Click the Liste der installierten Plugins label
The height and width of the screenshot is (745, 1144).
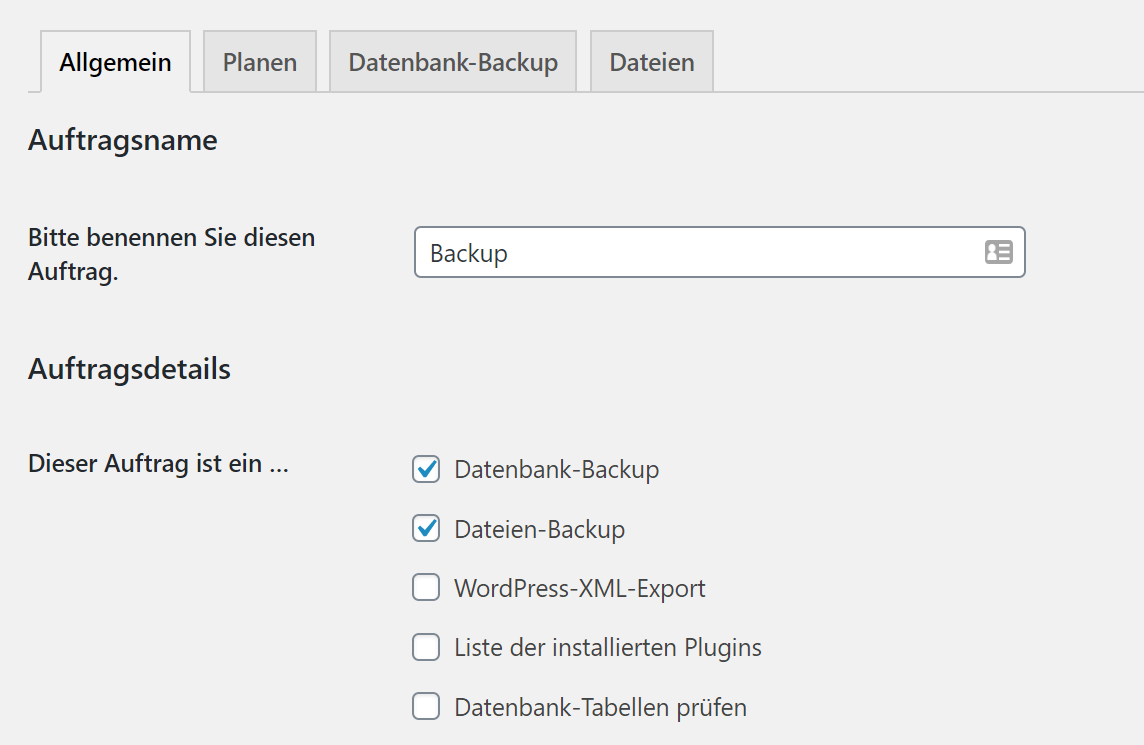point(607,647)
